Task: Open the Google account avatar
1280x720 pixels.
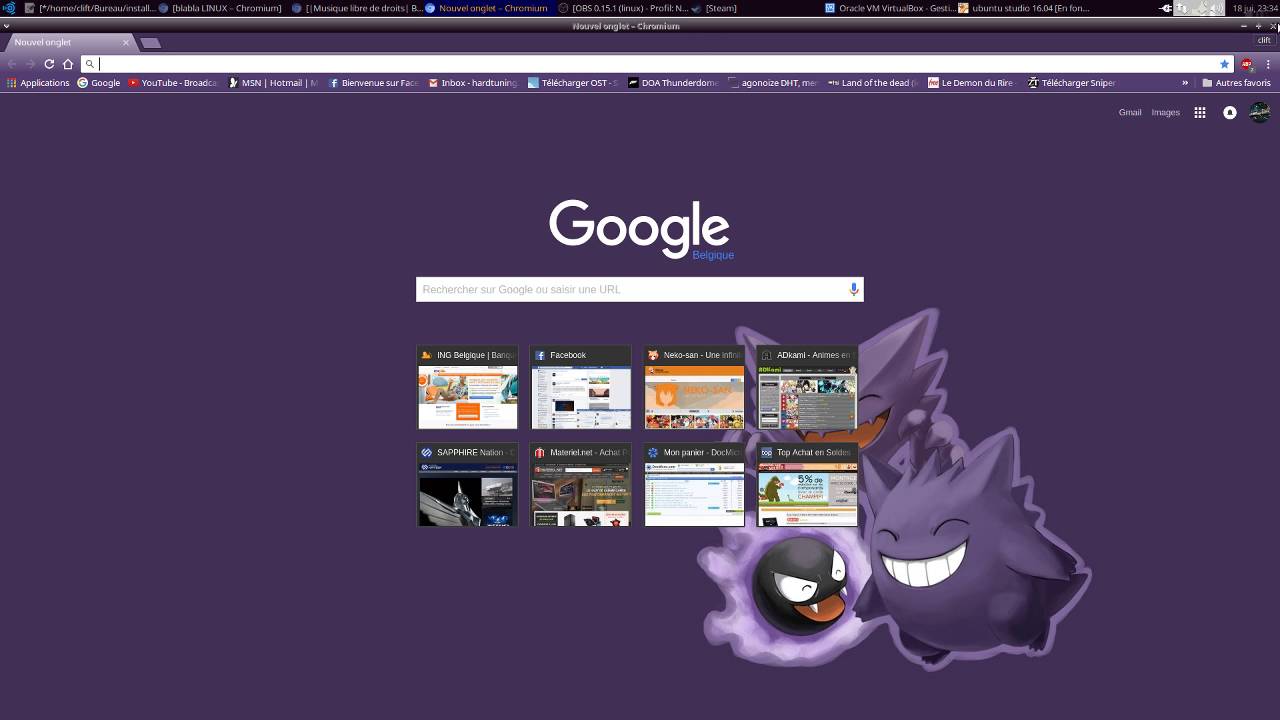Action: click(x=1260, y=112)
